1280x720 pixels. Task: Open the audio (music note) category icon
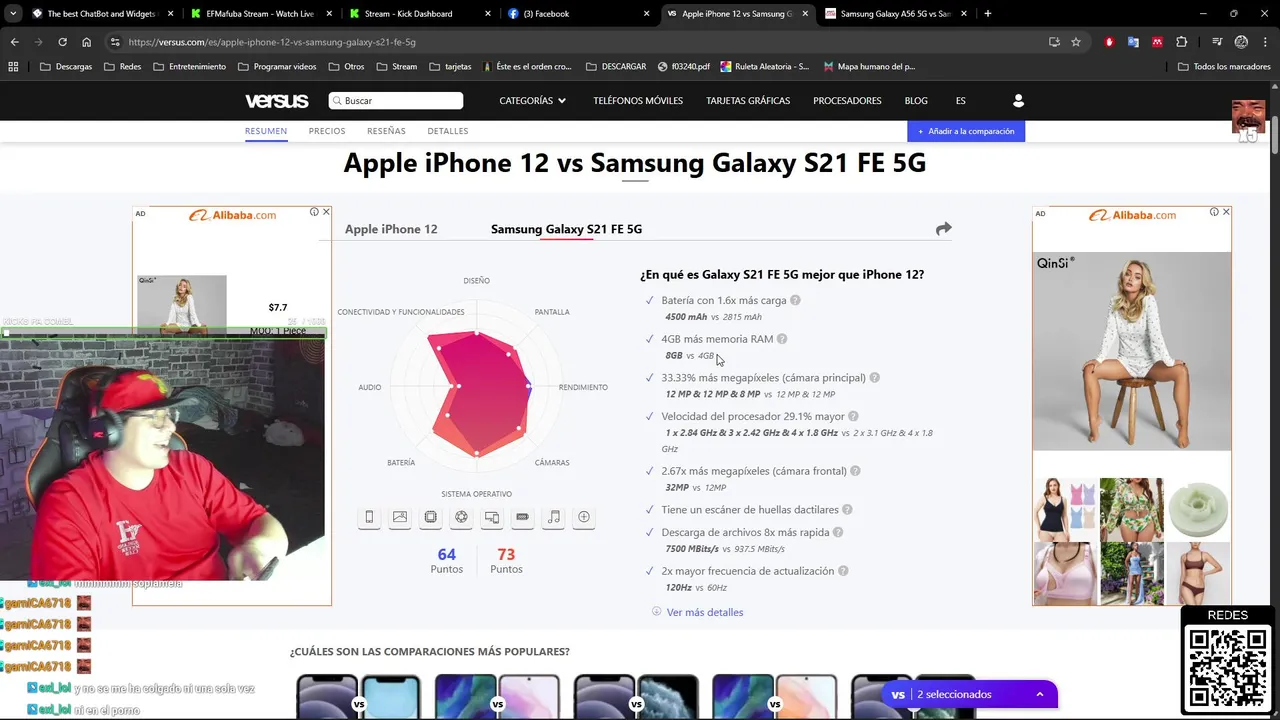pyautogui.click(x=553, y=517)
